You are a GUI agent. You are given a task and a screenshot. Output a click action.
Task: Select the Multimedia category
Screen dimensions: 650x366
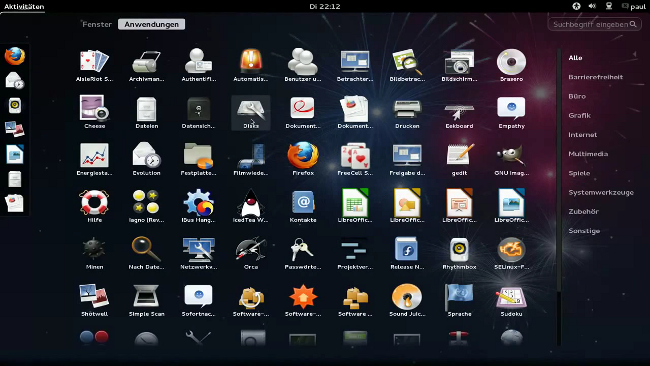[x=588, y=154]
